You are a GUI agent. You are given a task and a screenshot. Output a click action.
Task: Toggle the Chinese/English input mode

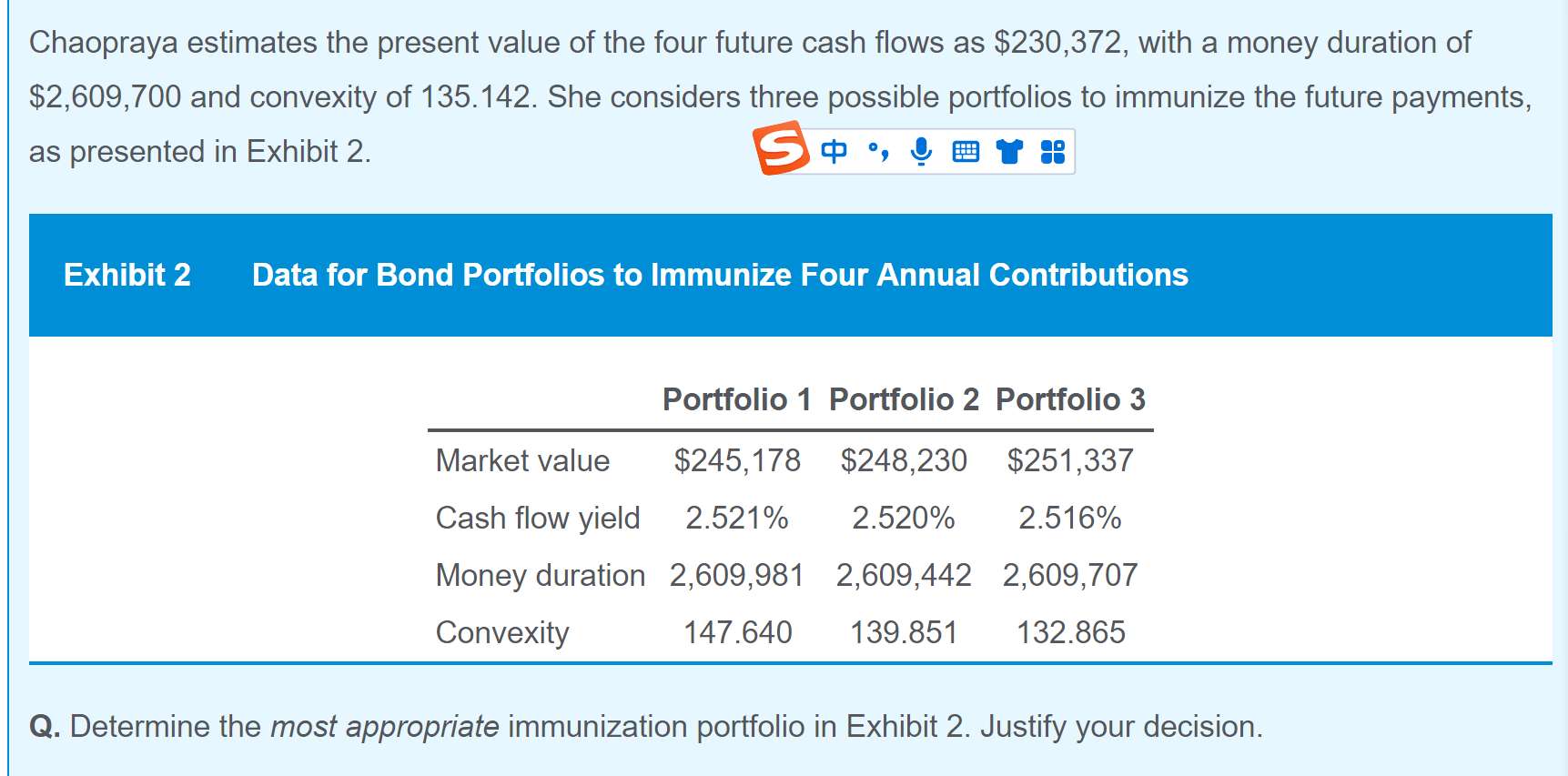click(834, 151)
